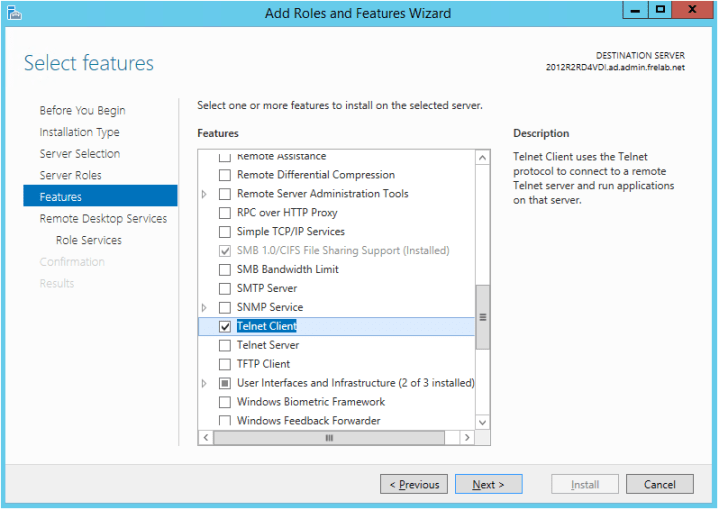Expand the SNMP Service node
Screen dimensions: 719x510
pyautogui.click(x=205, y=308)
